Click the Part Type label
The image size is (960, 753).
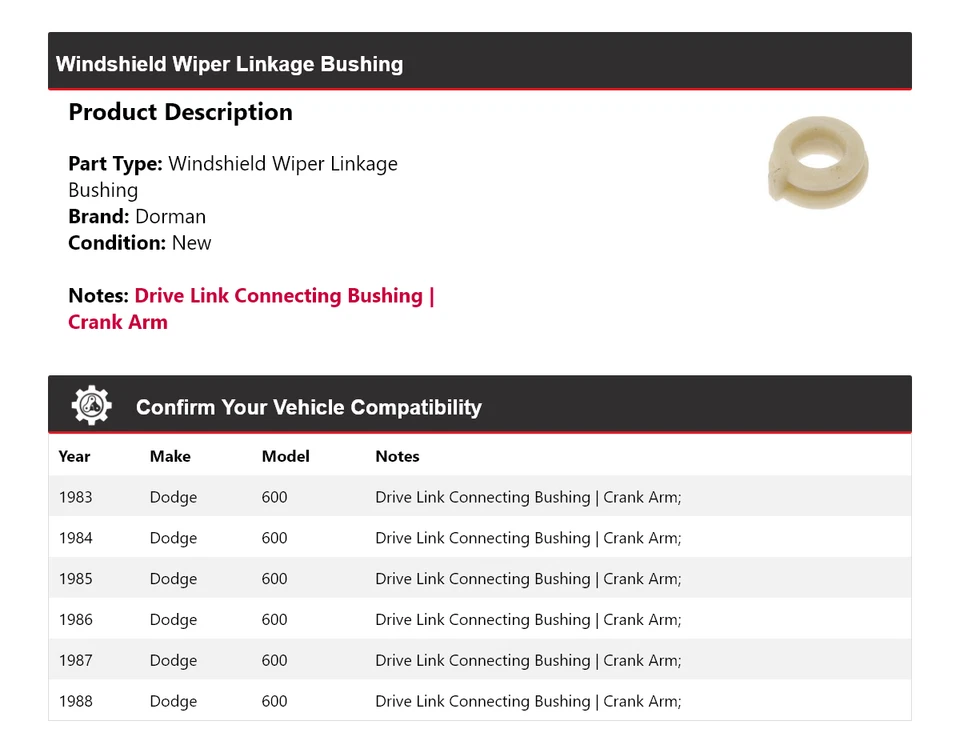click(115, 164)
